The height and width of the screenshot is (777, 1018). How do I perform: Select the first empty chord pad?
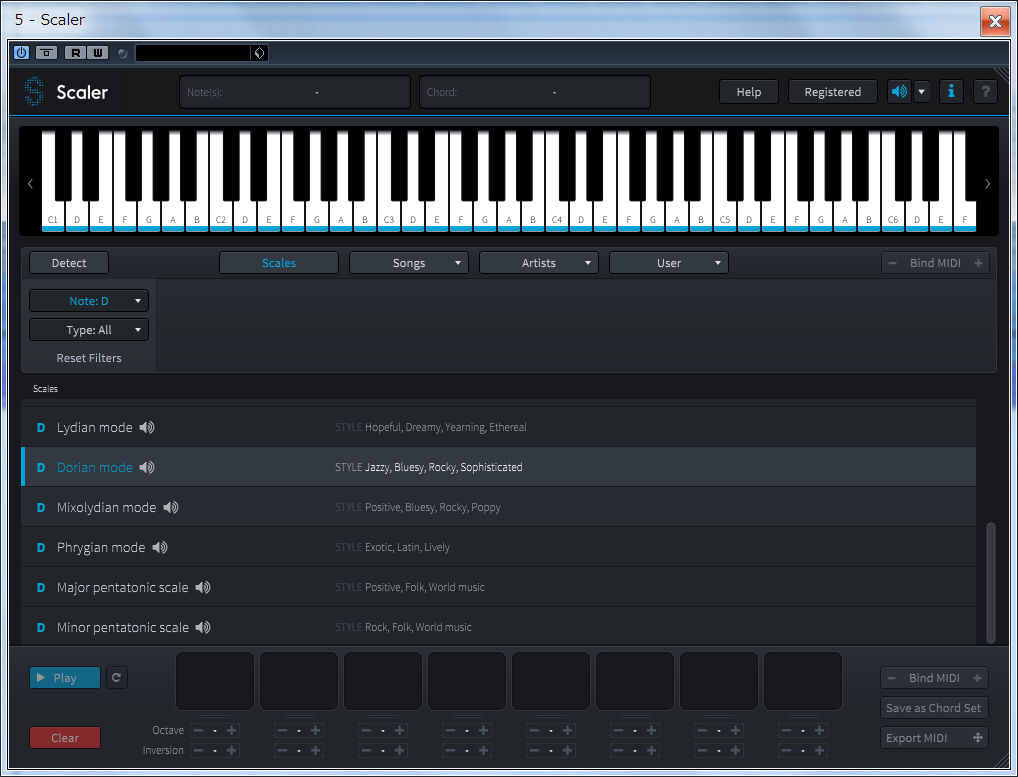pyautogui.click(x=215, y=681)
